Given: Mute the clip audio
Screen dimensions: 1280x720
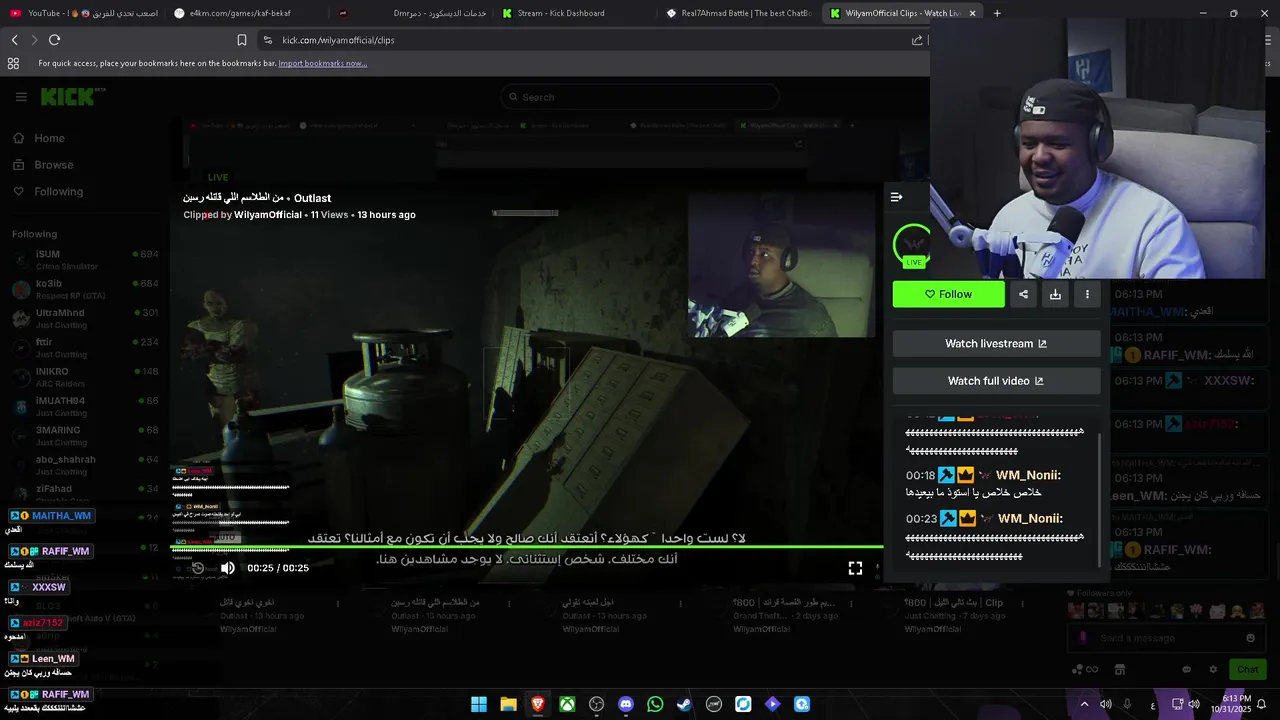Looking at the screenshot, I should tap(228, 568).
